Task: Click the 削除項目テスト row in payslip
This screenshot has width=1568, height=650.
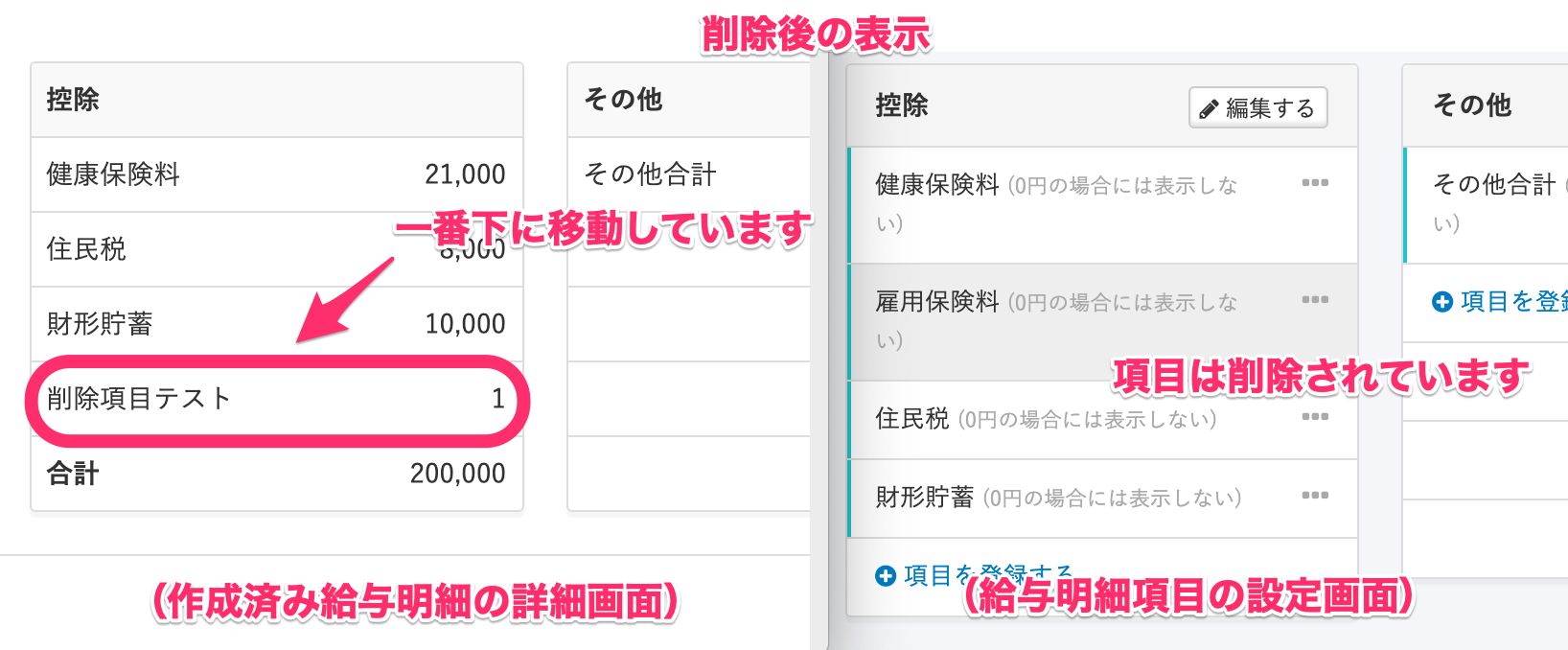Action: pyautogui.click(x=277, y=399)
